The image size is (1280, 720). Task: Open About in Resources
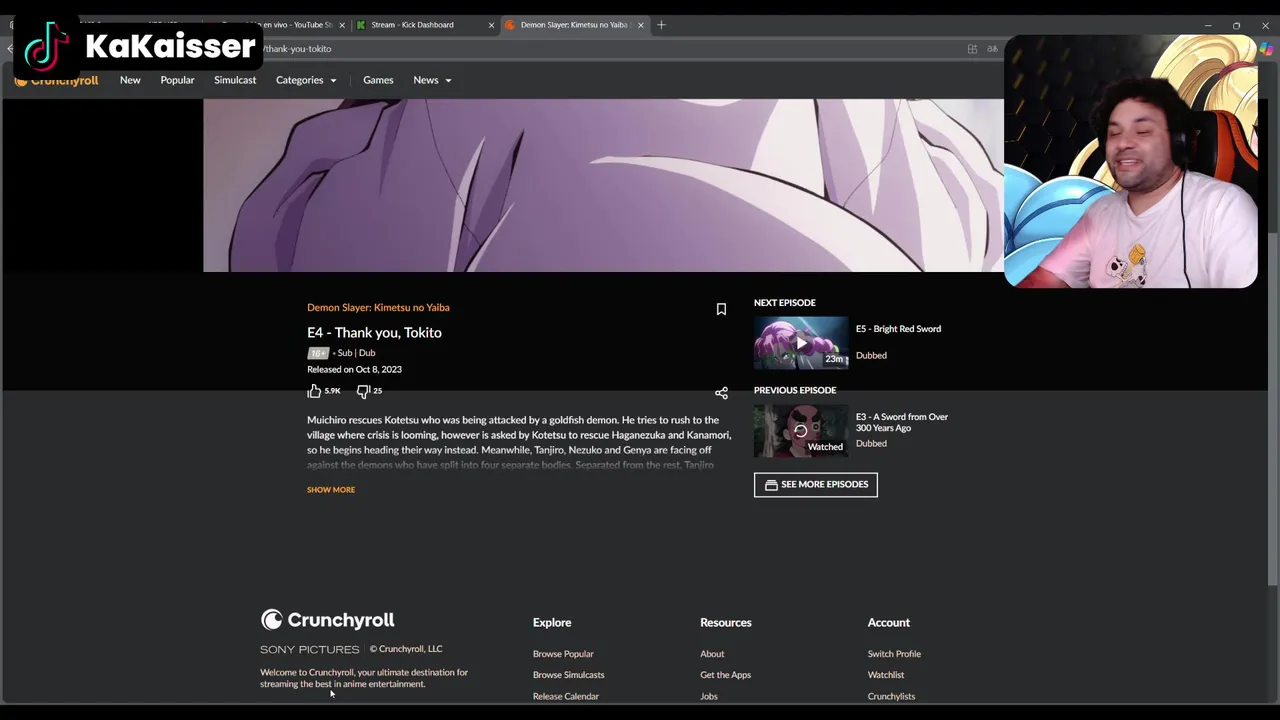tap(712, 654)
